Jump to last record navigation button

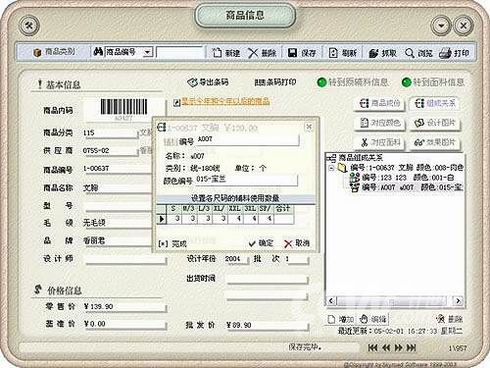pos(411,348)
